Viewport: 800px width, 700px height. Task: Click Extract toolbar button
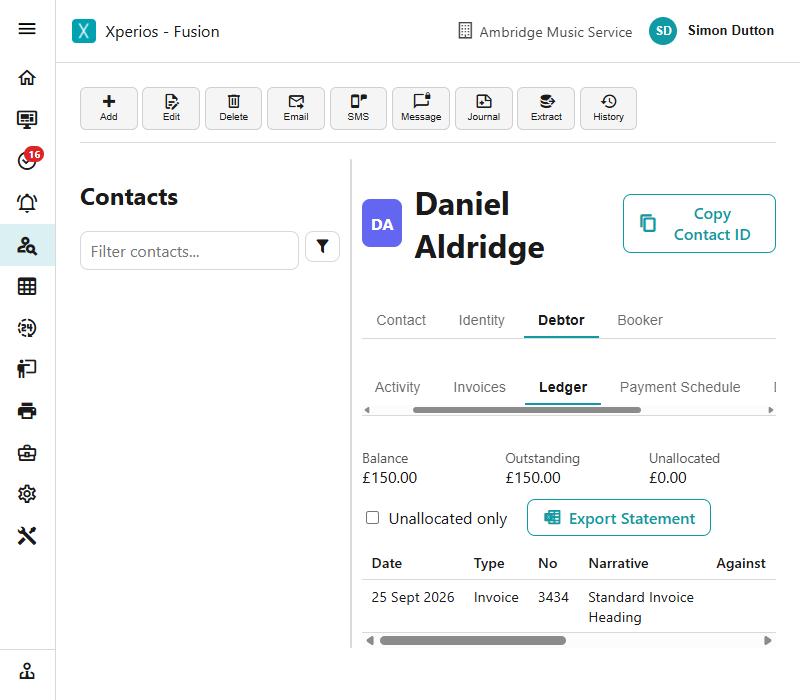(x=546, y=108)
